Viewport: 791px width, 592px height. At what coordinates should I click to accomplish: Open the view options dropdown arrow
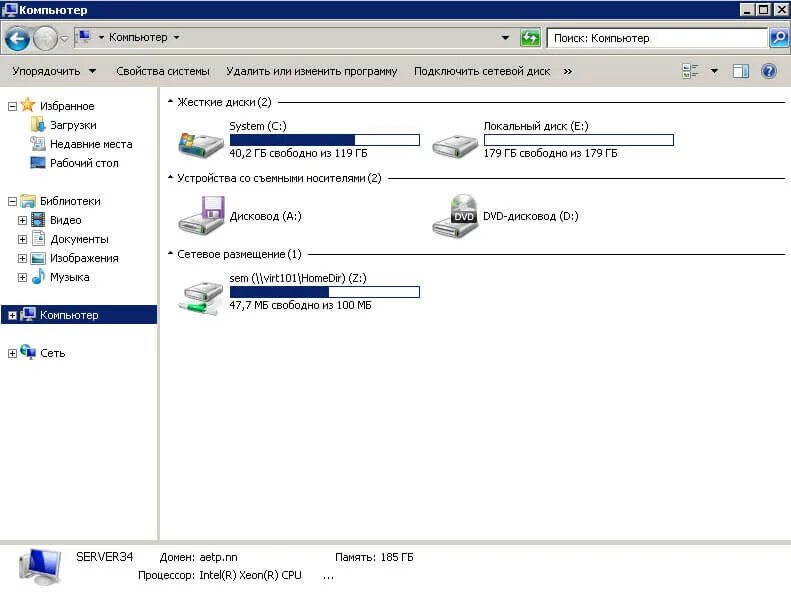[x=714, y=71]
